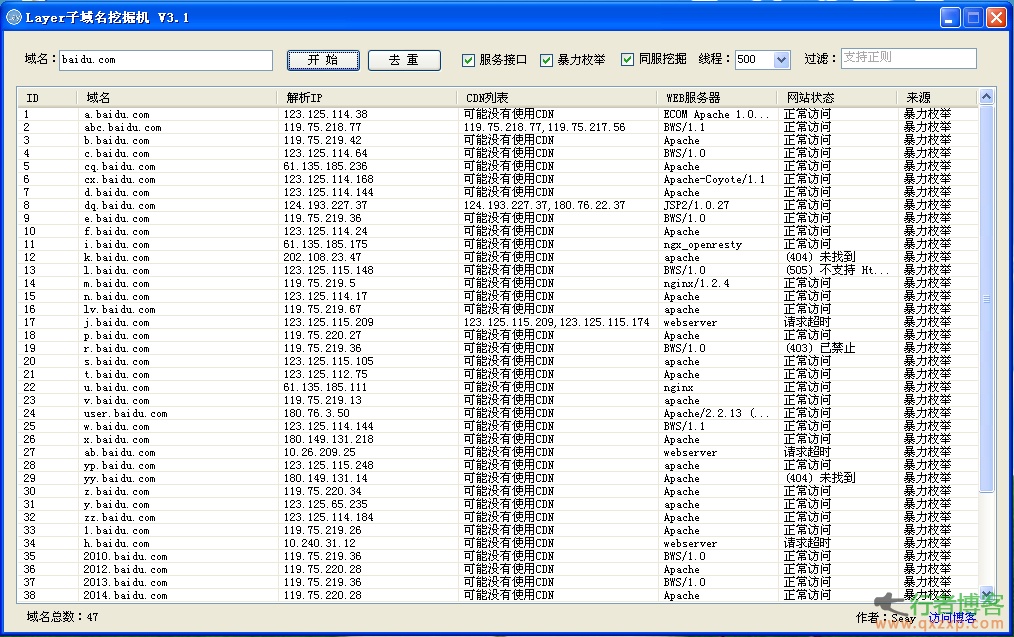Click the 域名总数：47 status text
1014x637 pixels.
[62, 617]
